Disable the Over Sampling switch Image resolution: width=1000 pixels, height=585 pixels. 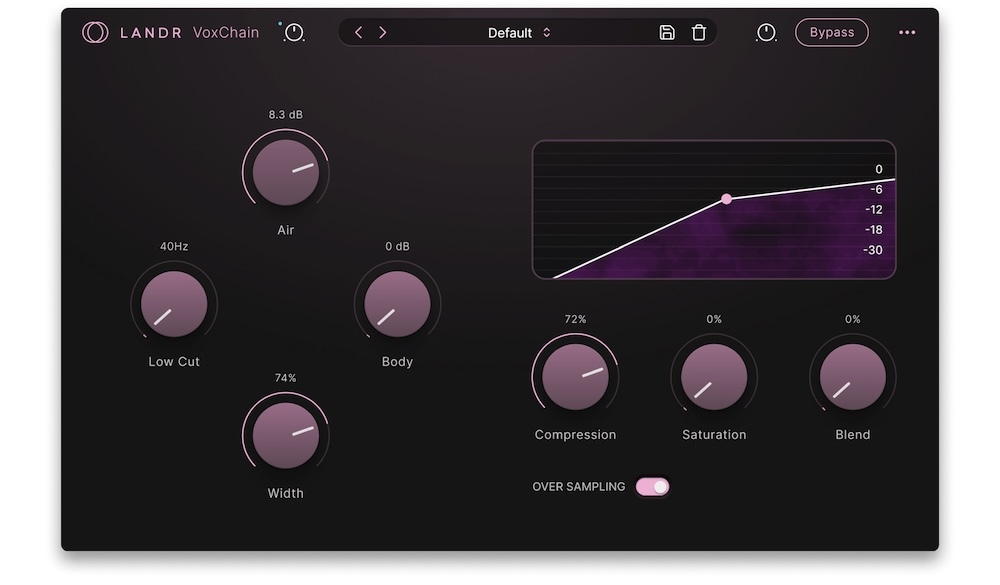[x=652, y=487]
